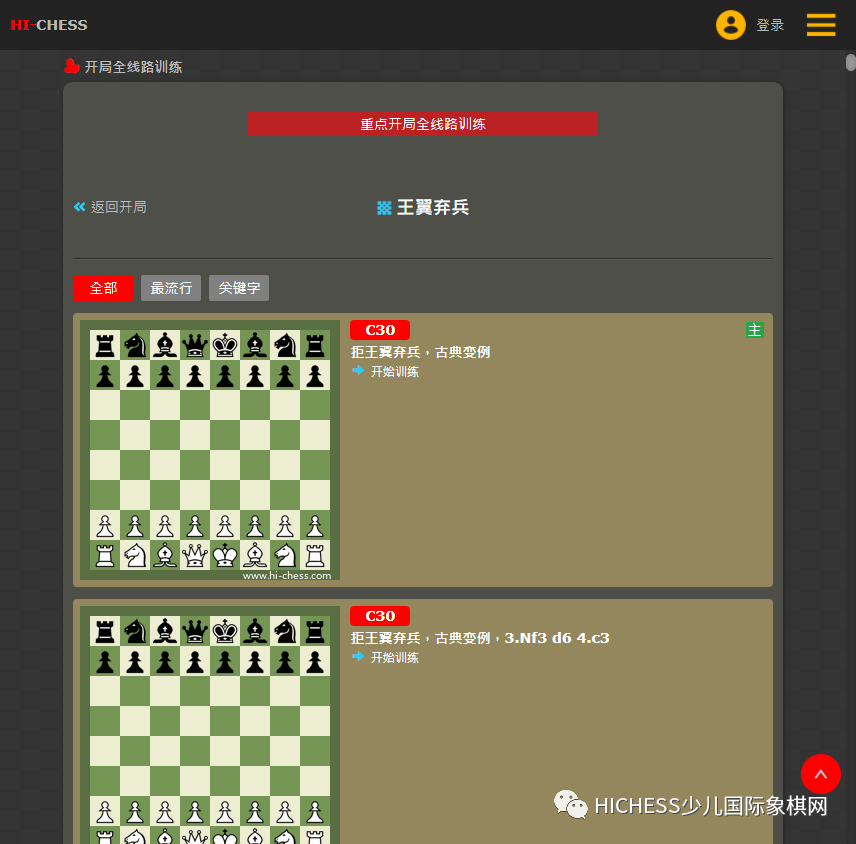Click the WeChat logo icon

pos(570,804)
